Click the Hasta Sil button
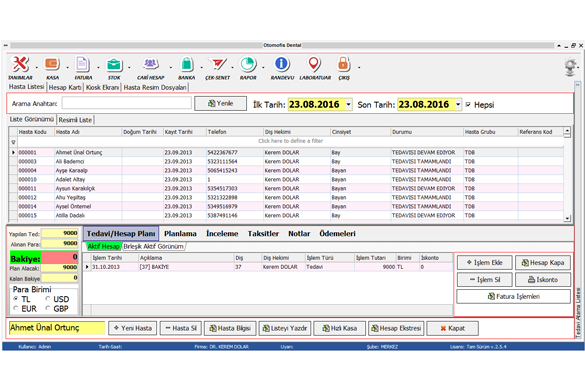The height and width of the screenshot is (390, 585). point(181,328)
